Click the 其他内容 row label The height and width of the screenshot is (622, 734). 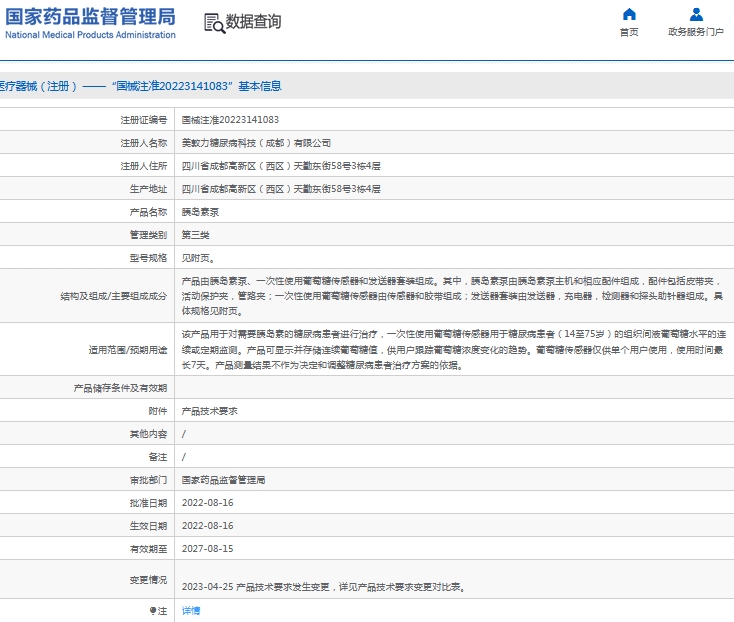148,434
